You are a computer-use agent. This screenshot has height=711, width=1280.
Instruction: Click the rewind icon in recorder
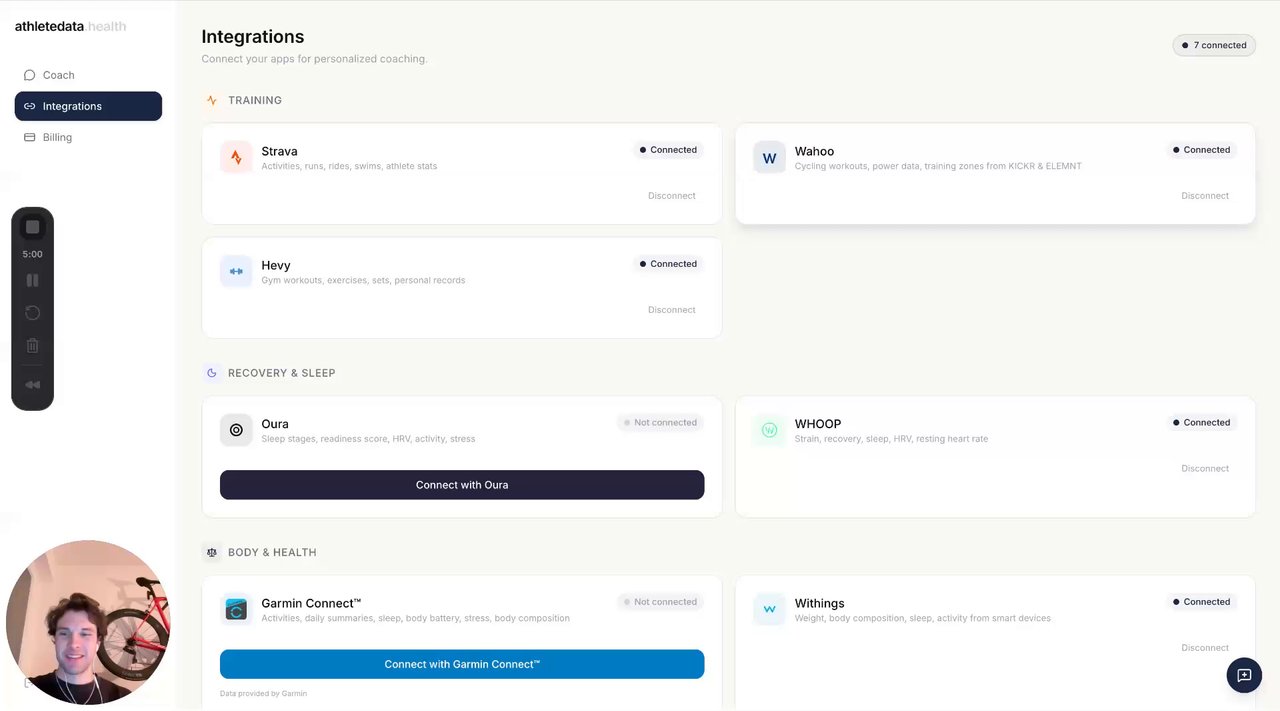[x=32, y=385]
